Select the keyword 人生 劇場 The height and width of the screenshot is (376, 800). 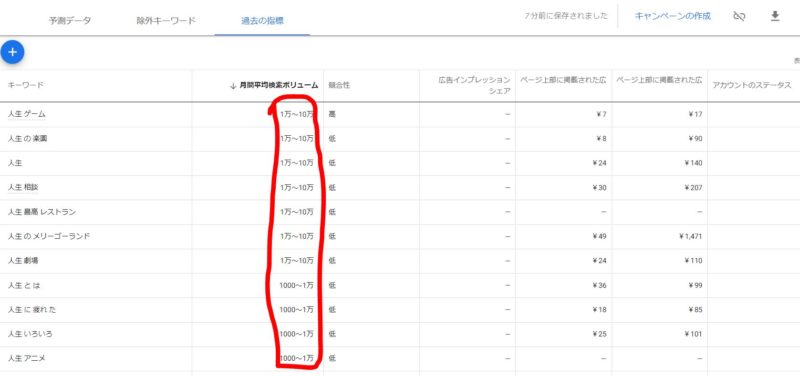(23, 261)
